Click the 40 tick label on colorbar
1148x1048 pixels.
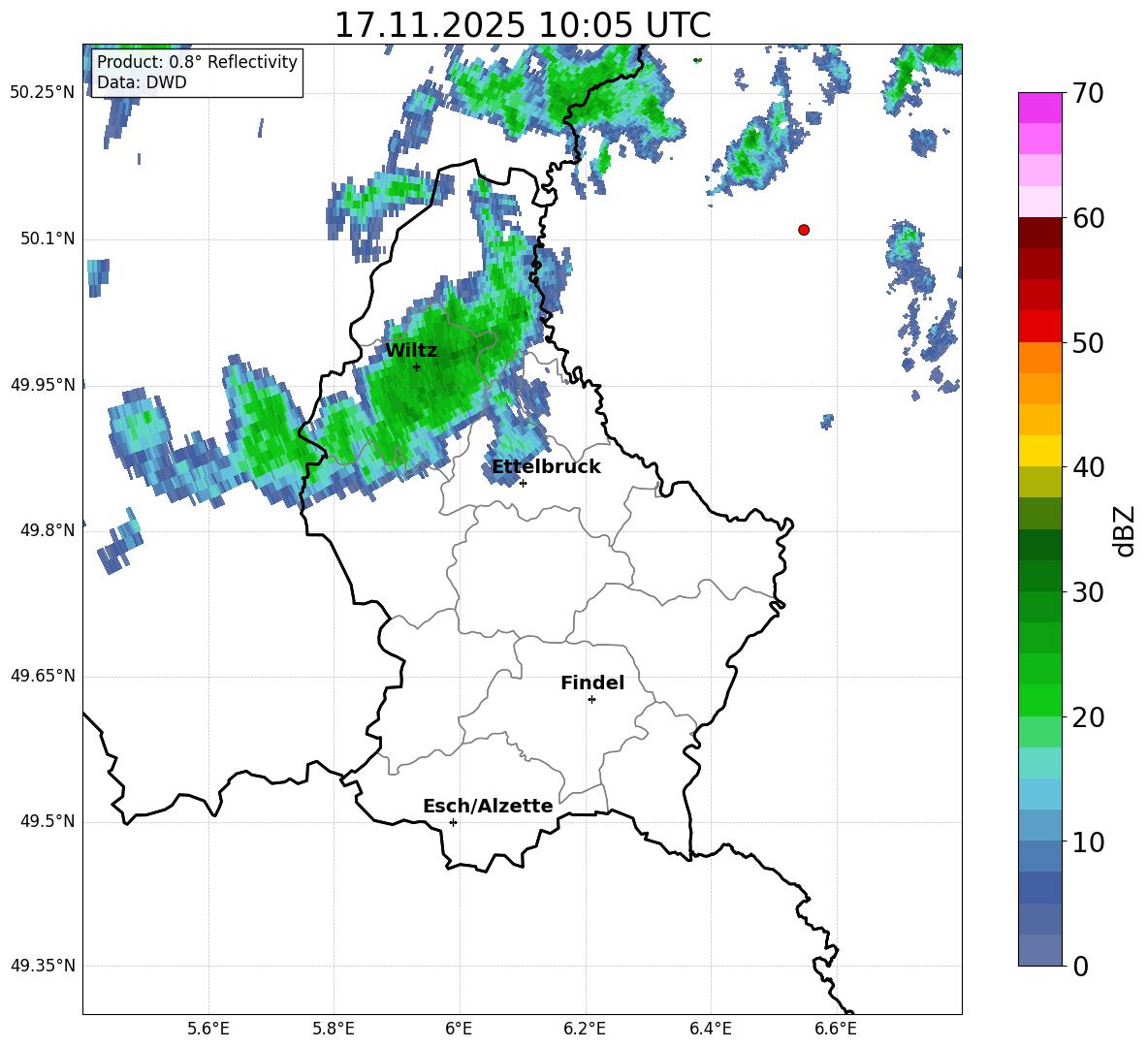1088,467
